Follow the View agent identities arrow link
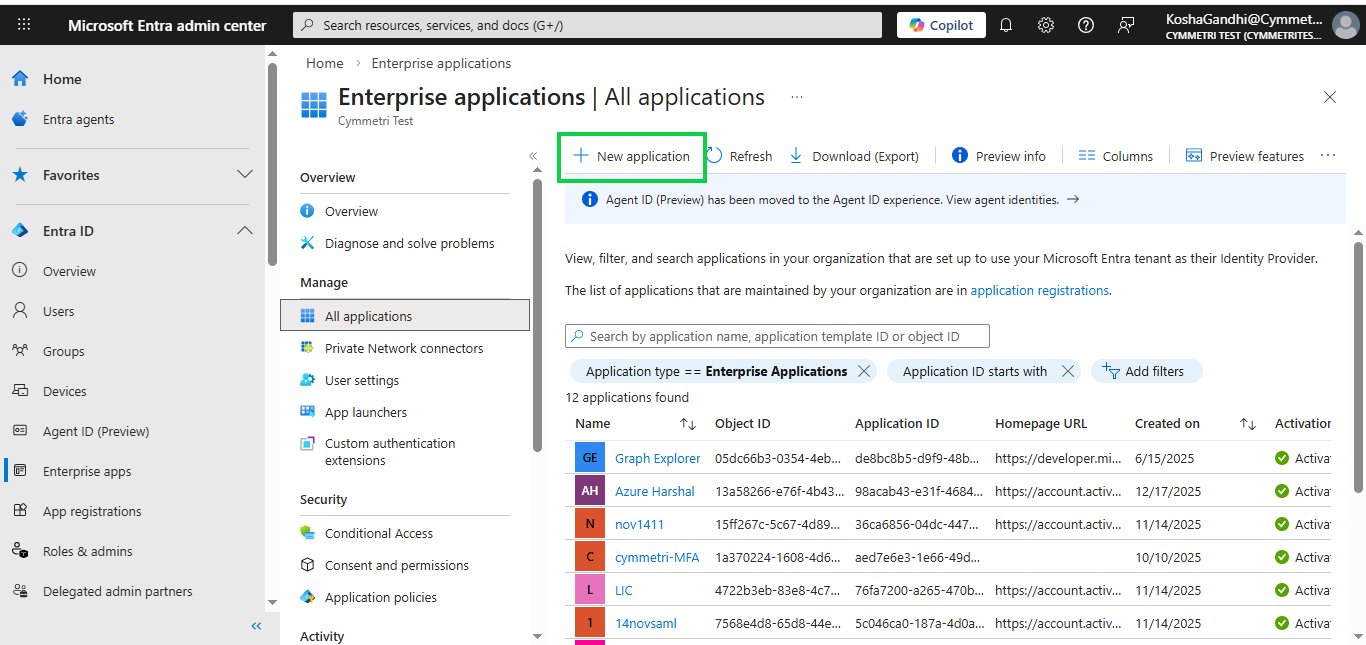The height and width of the screenshot is (645, 1366). click(1072, 199)
